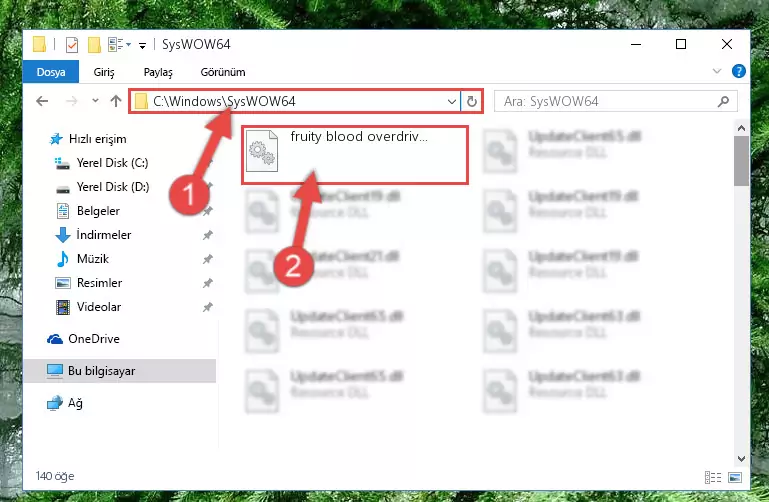The image size is (769, 502).
Task: Click the search magnifier icon
Action: [x=723, y=101]
